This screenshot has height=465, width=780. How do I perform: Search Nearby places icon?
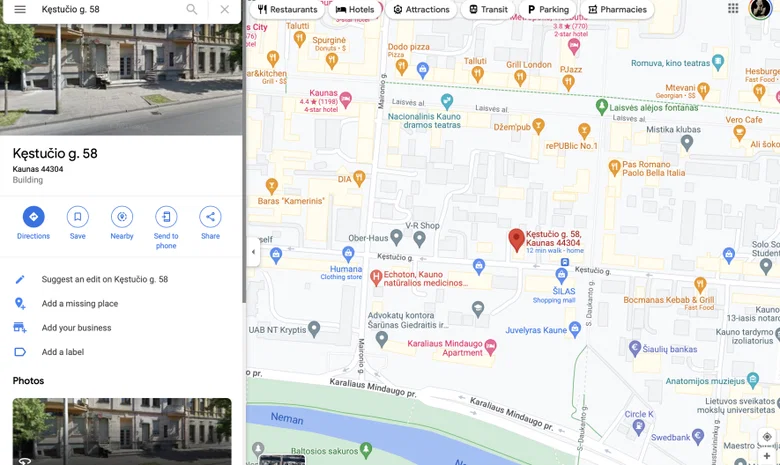[x=122, y=216]
